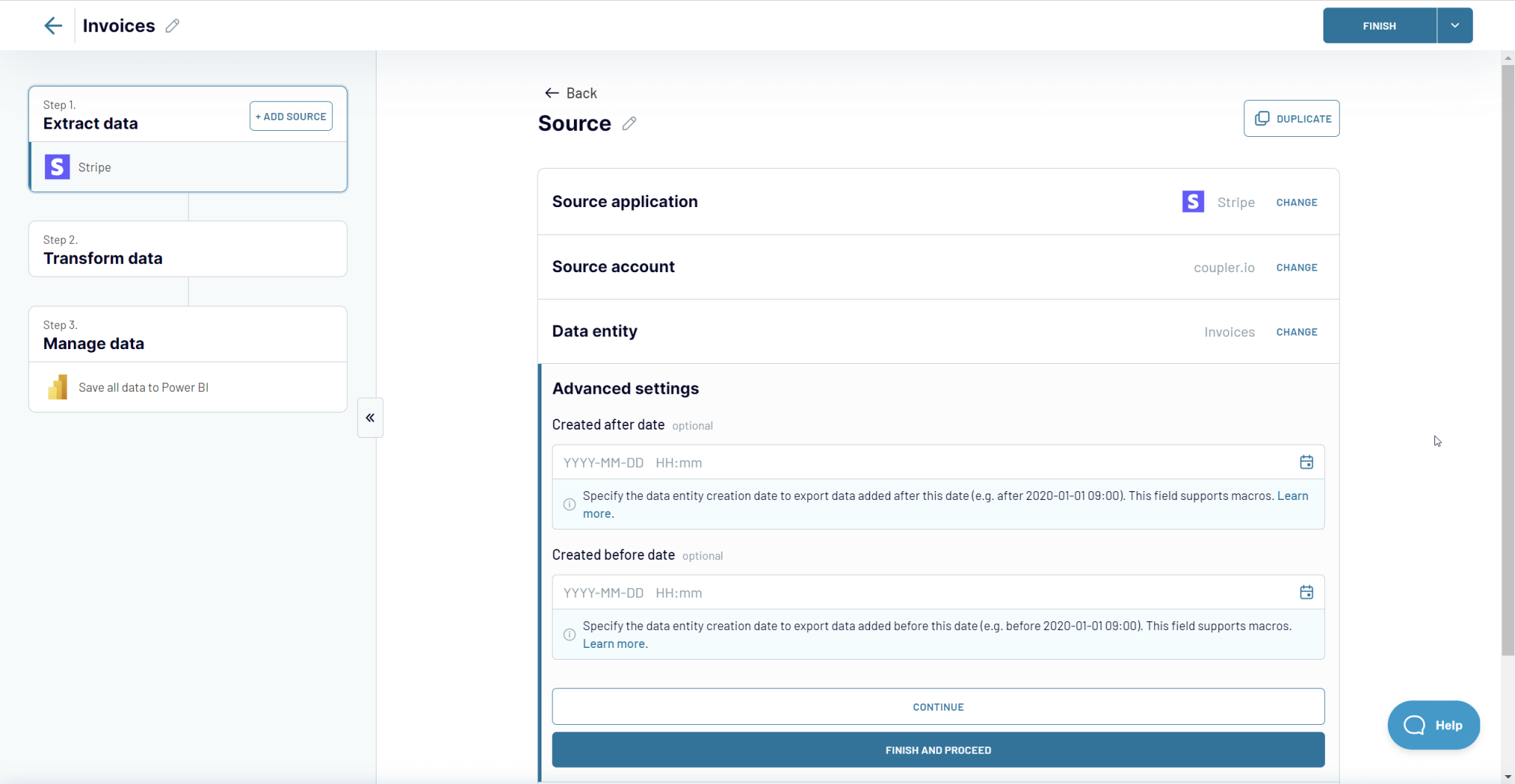Collapse the steps sidebar with chevron

[x=370, y=417]
